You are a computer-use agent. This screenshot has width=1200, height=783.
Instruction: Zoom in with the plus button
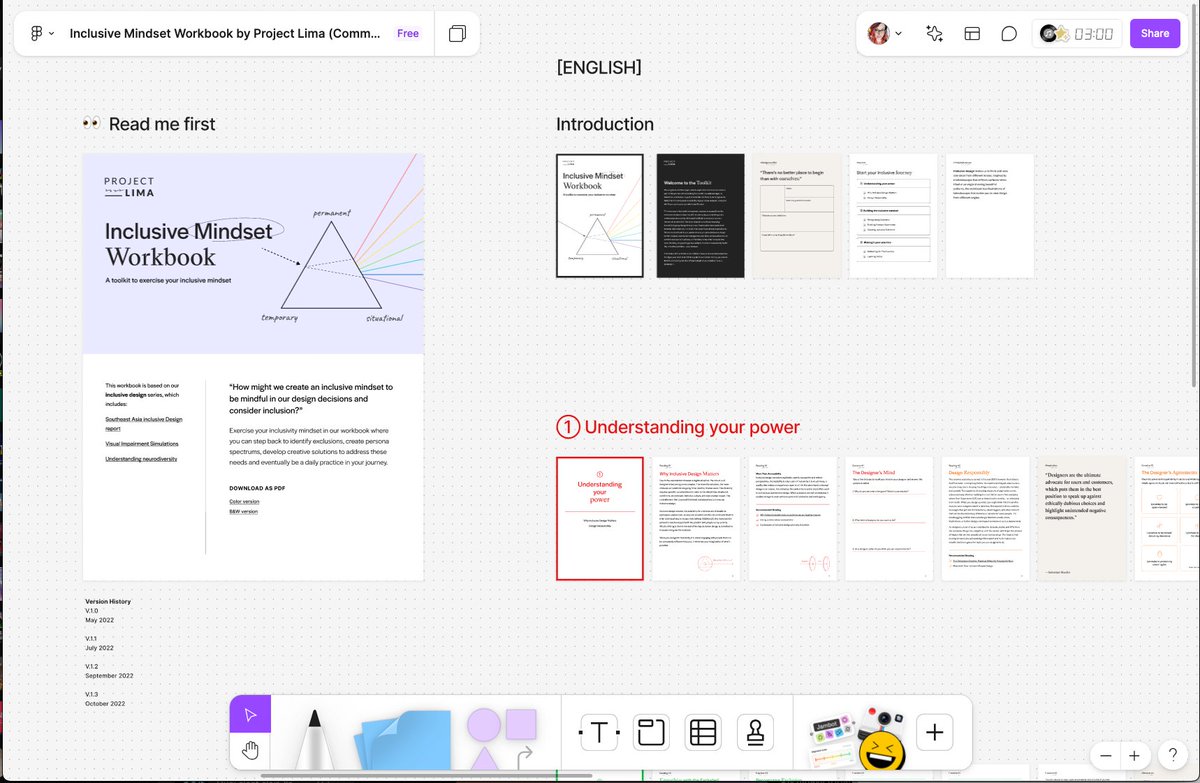pos(1134,756)
